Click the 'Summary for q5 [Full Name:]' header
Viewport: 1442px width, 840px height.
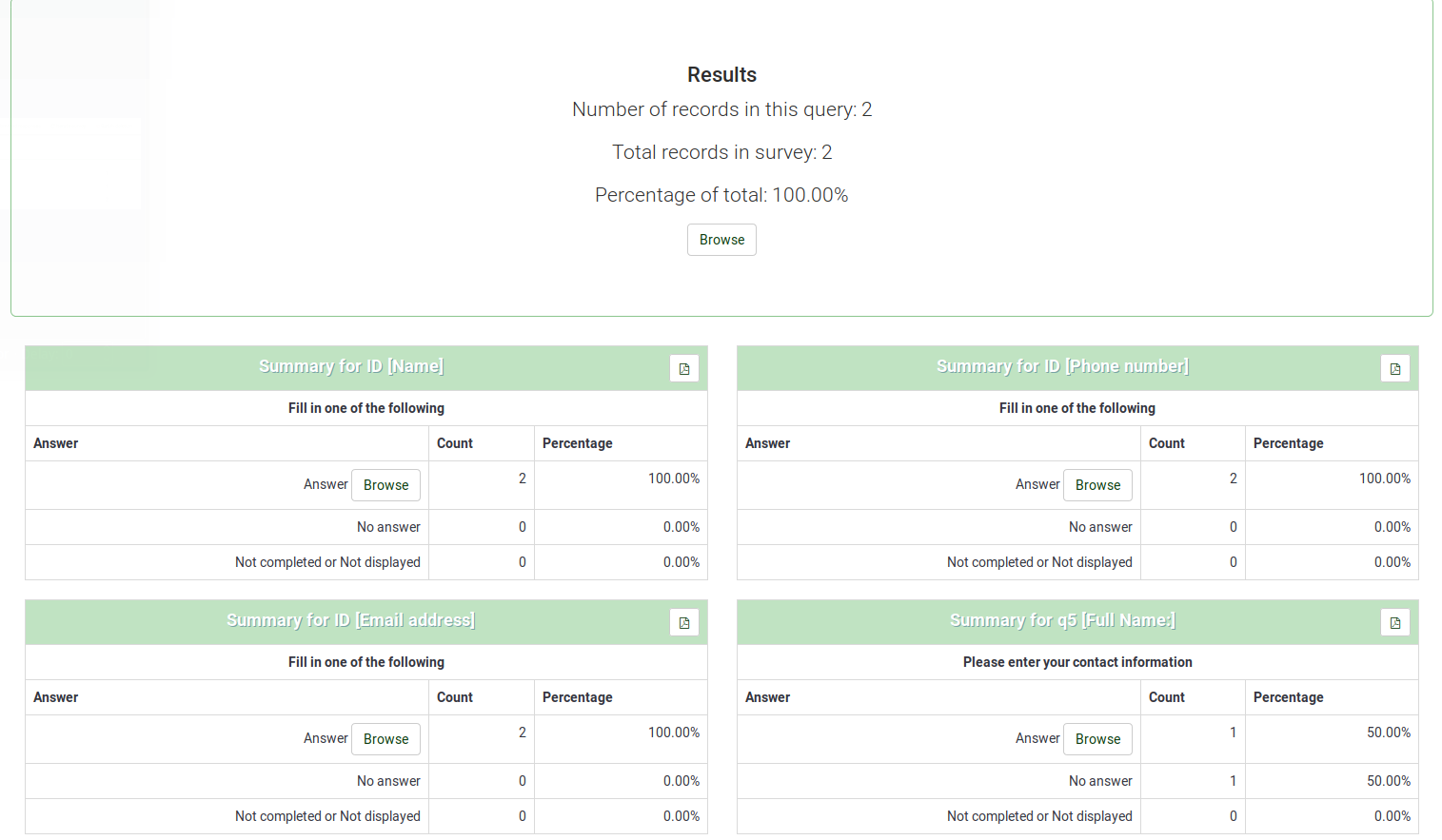(x=1062, y=620)
